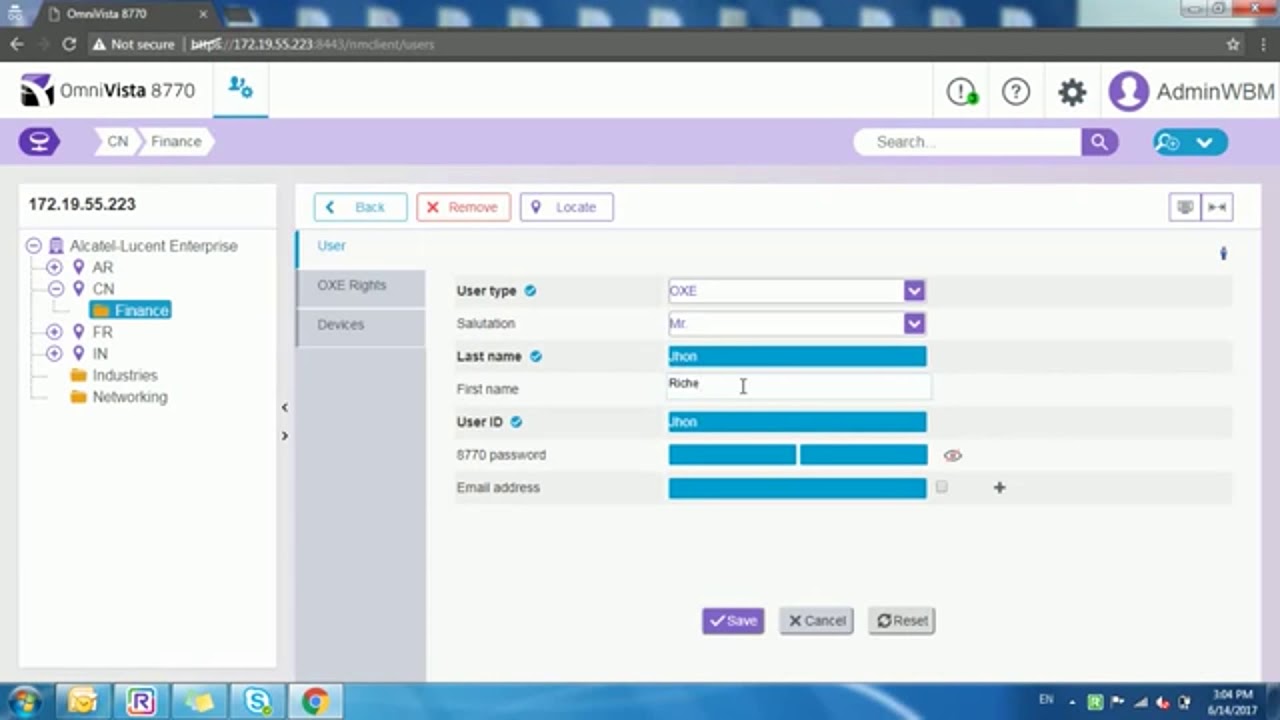The image size is (1280, 720).
Task: Collapse Alcatel-Lucent Enterprise tree node
Action: pos(34,246)
